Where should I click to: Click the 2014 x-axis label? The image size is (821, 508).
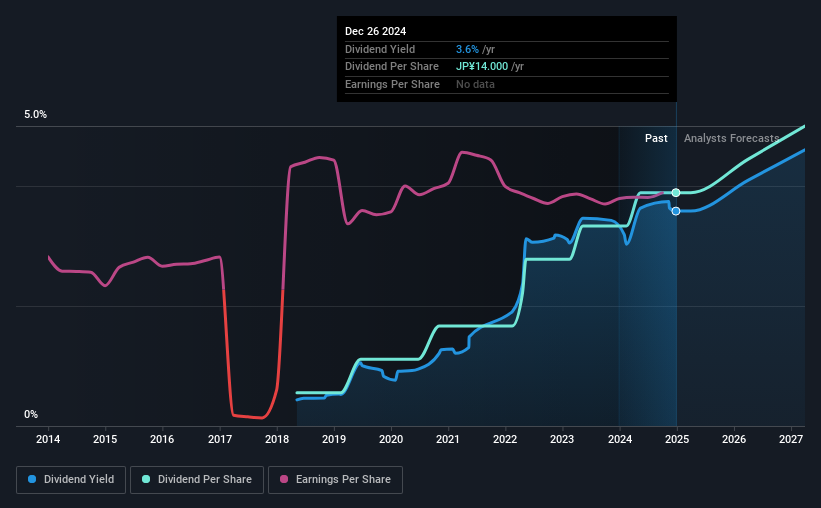point(48,439)
